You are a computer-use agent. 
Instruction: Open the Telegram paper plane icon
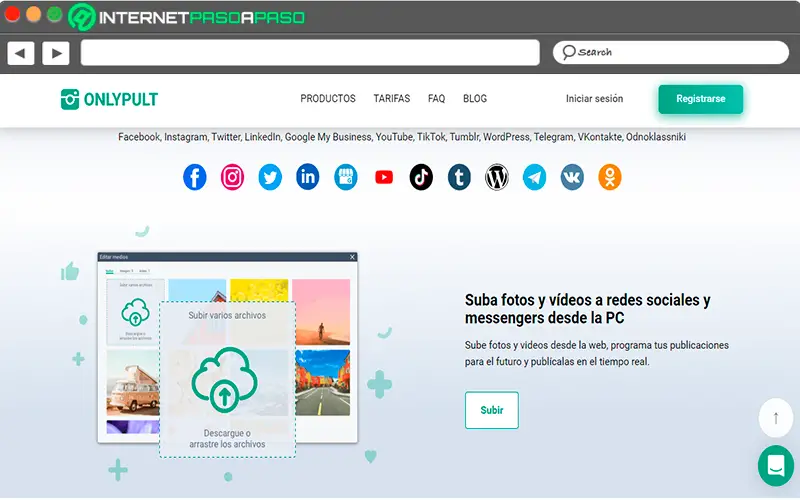pyautogui.click(x=534, y=177)
